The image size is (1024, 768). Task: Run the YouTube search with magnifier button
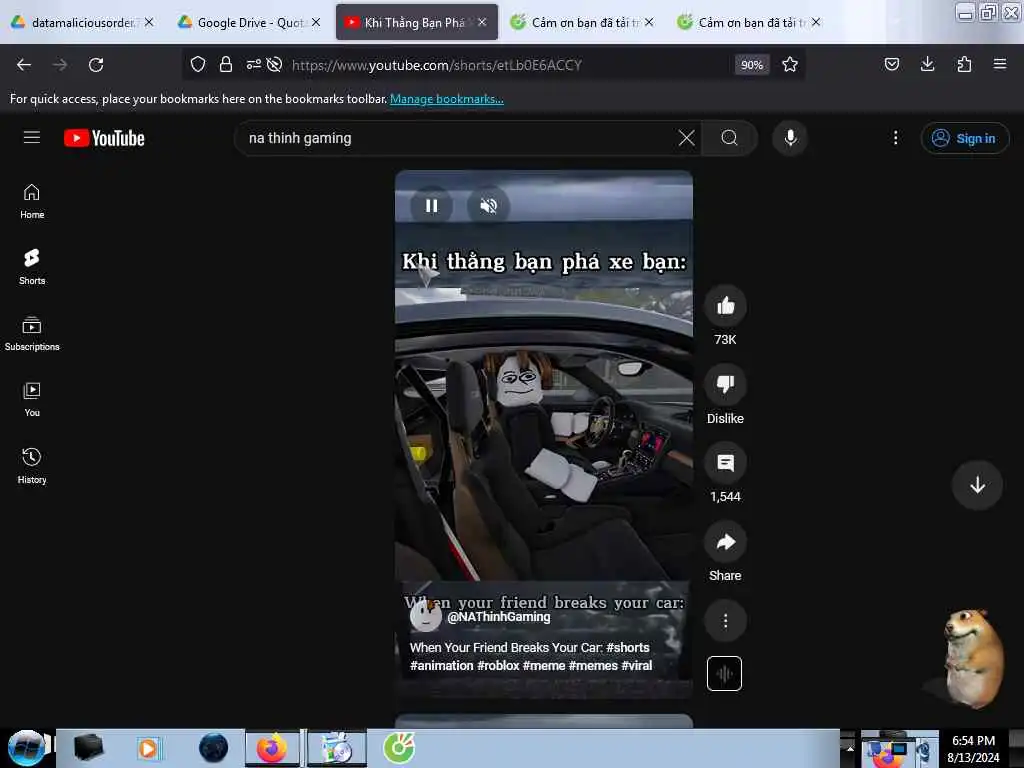click(x=729, y=138)
